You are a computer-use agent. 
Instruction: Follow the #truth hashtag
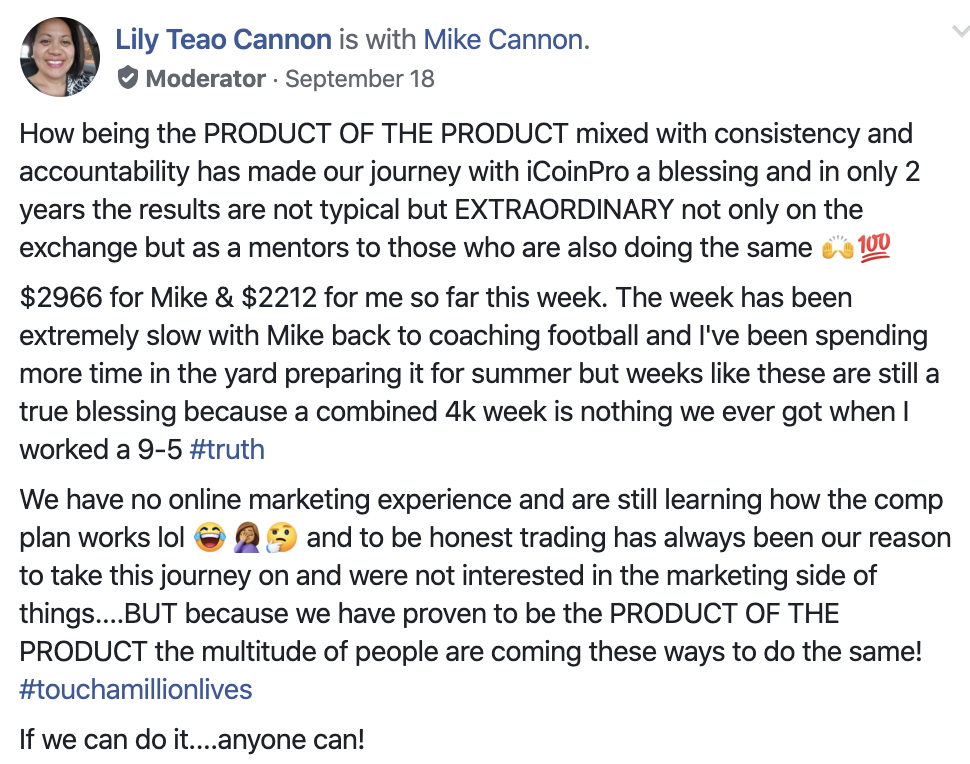point(226,449)
